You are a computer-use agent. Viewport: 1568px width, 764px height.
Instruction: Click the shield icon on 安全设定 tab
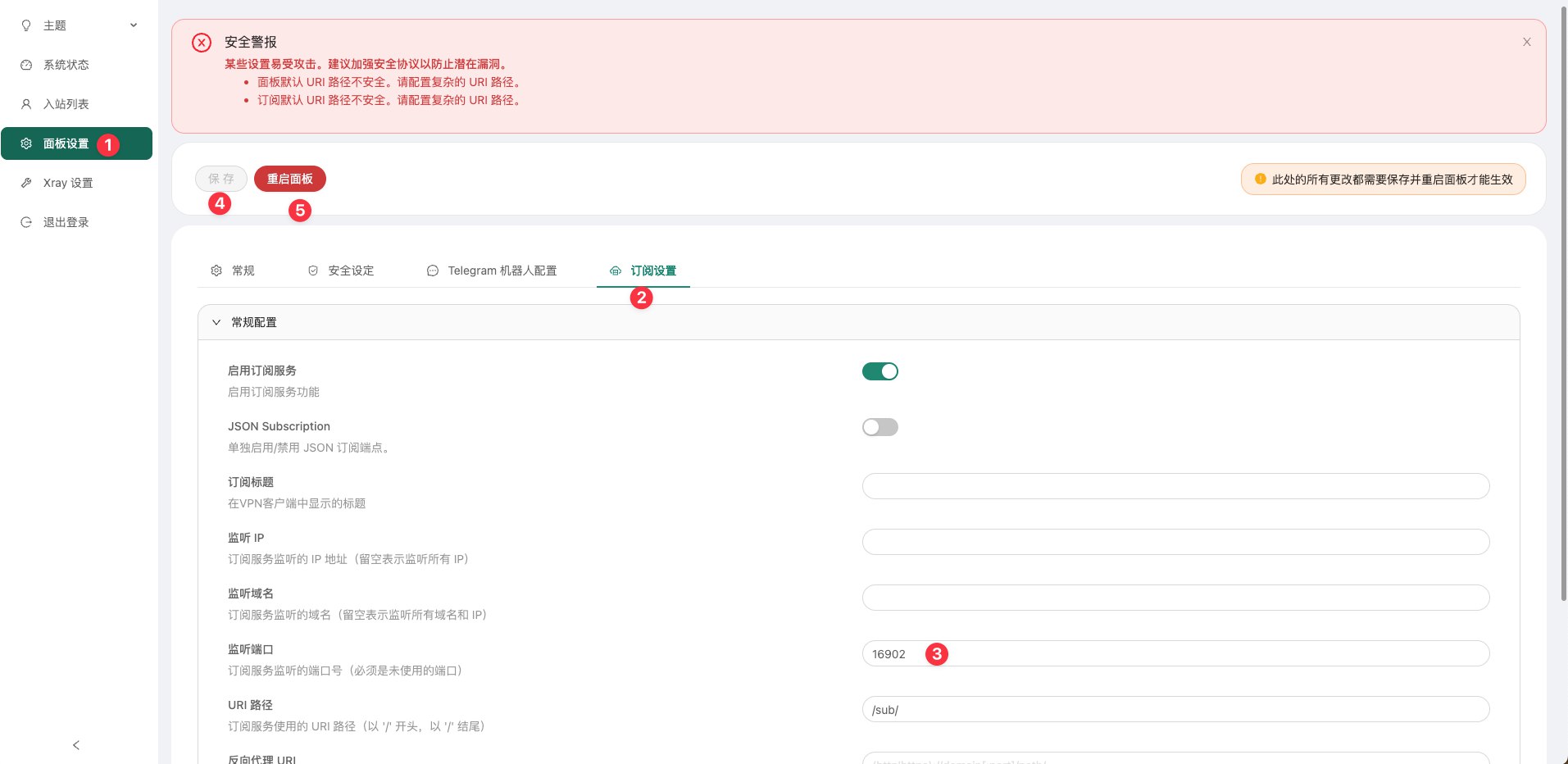pyautogui.click(x=312, y=270)
